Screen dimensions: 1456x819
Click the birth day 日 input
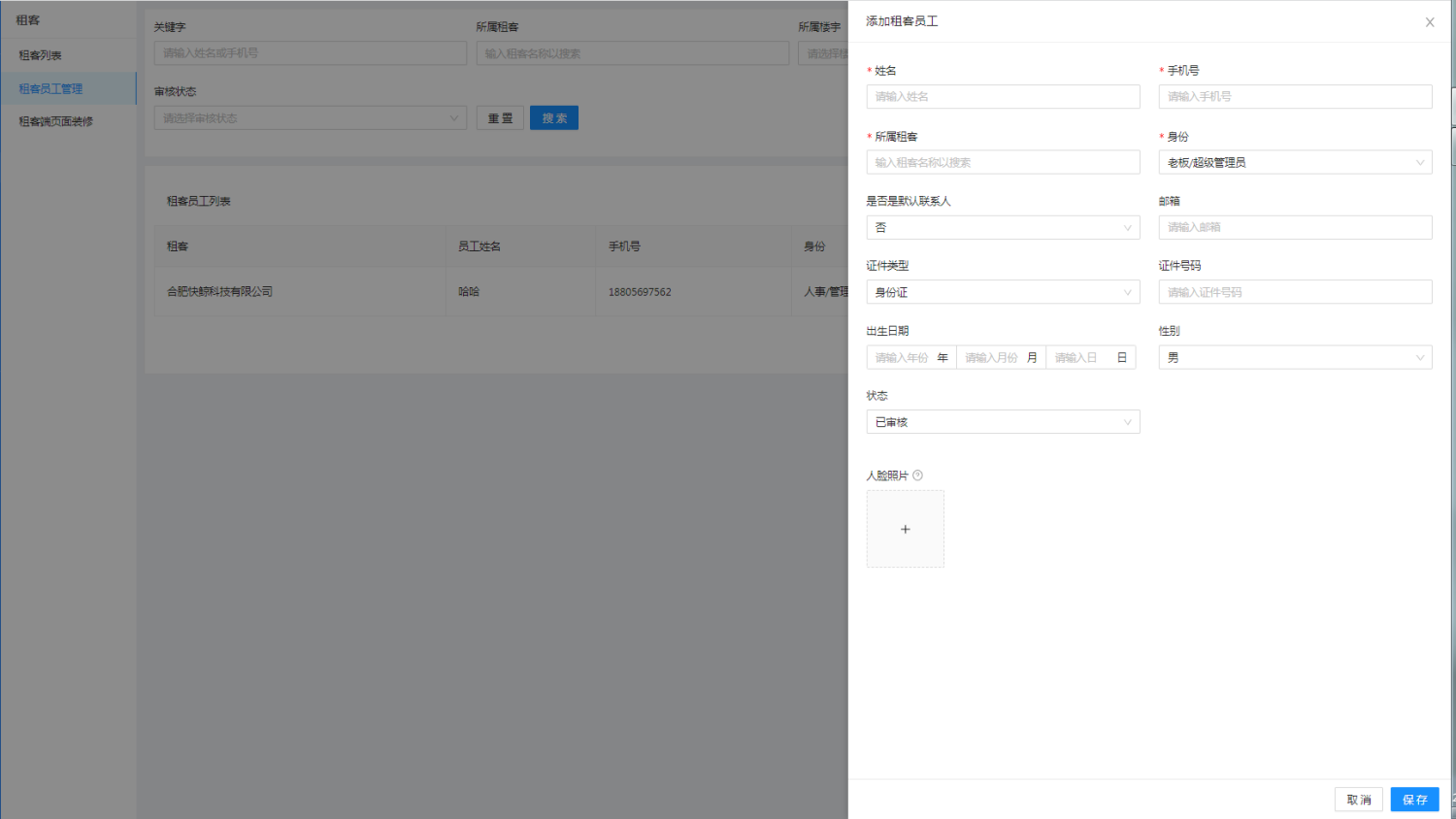[1090, 358]
